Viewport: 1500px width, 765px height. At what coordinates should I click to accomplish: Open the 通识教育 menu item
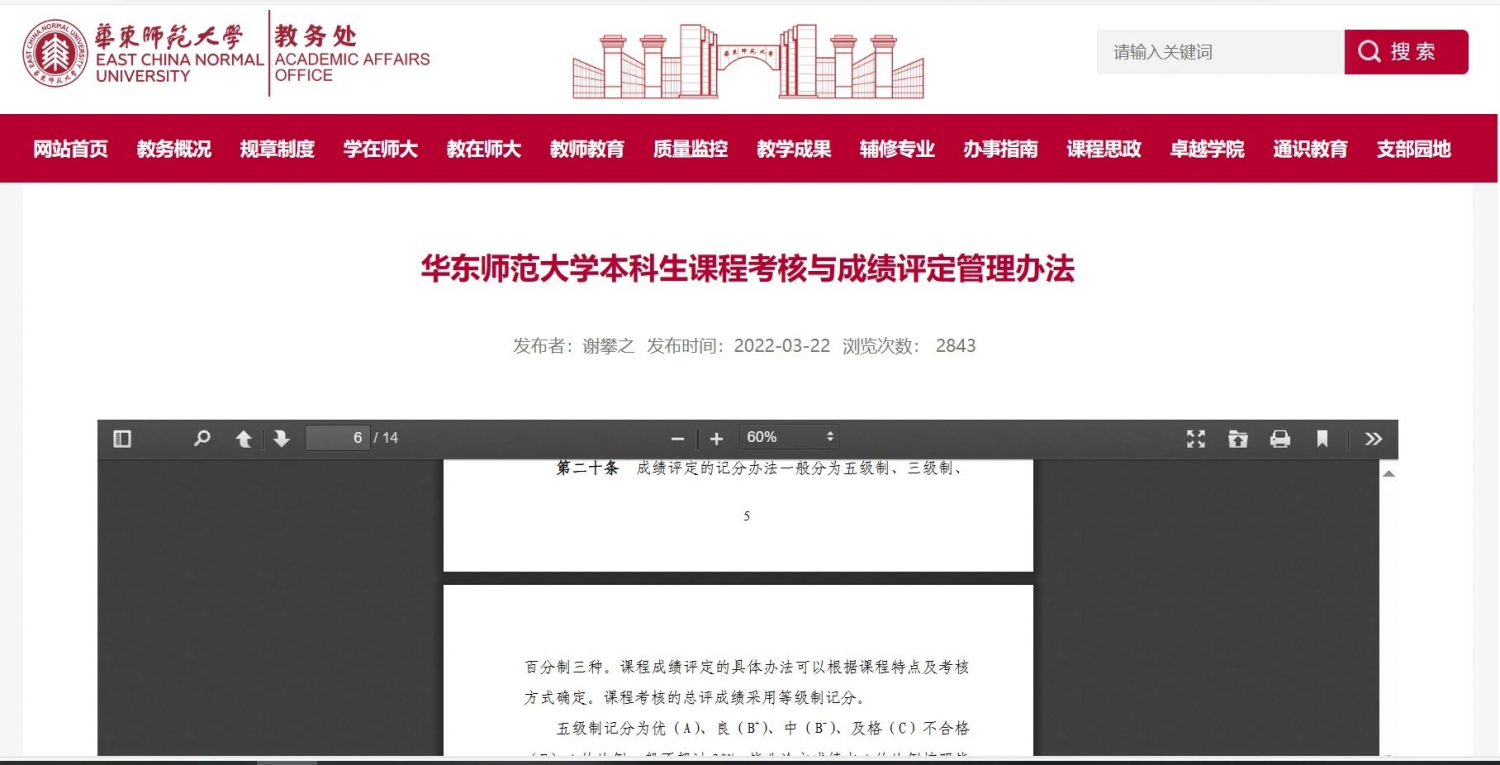(1310, 149)
